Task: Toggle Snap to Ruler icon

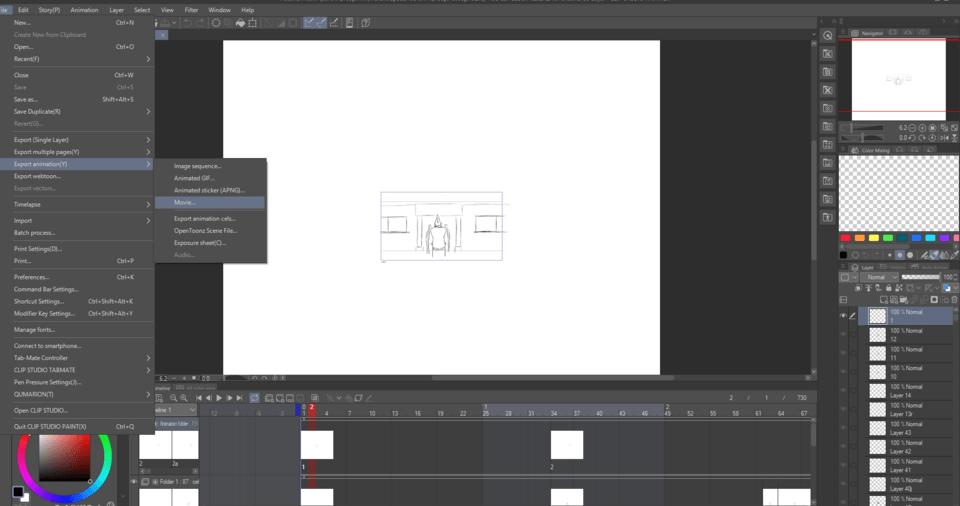Action: click(309, 23)
